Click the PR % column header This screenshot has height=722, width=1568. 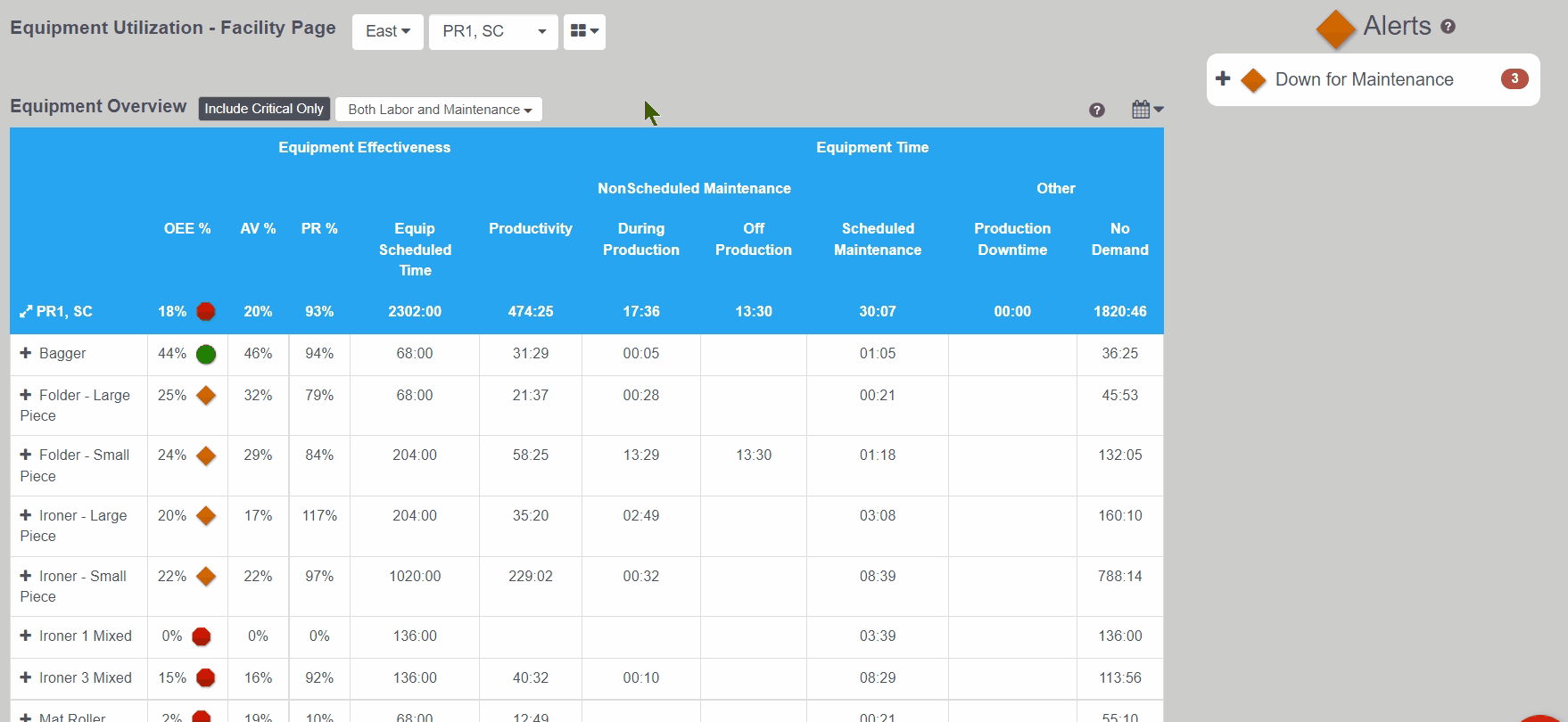pos(319,228)
